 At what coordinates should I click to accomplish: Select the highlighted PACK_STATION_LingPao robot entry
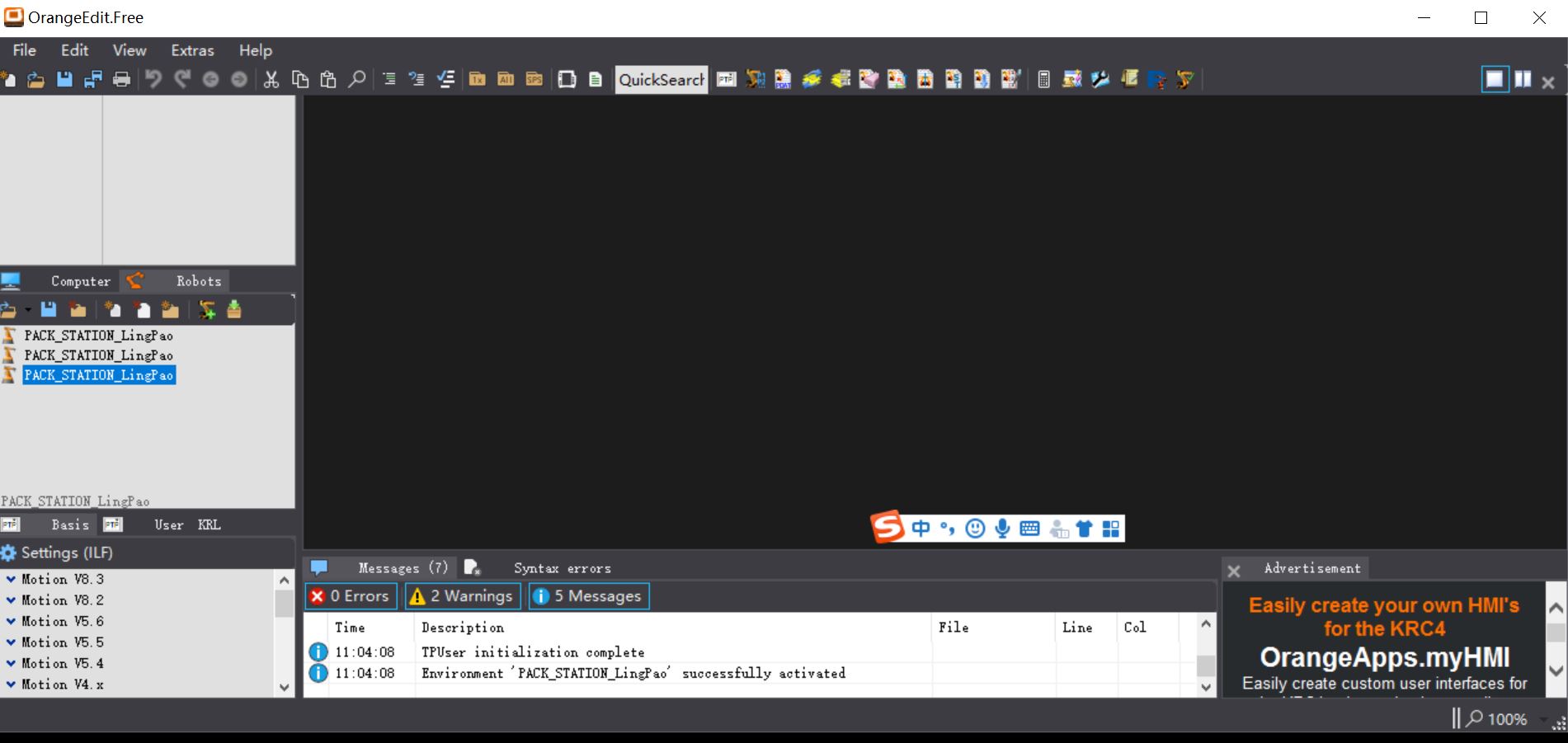[x=98, y=375]
